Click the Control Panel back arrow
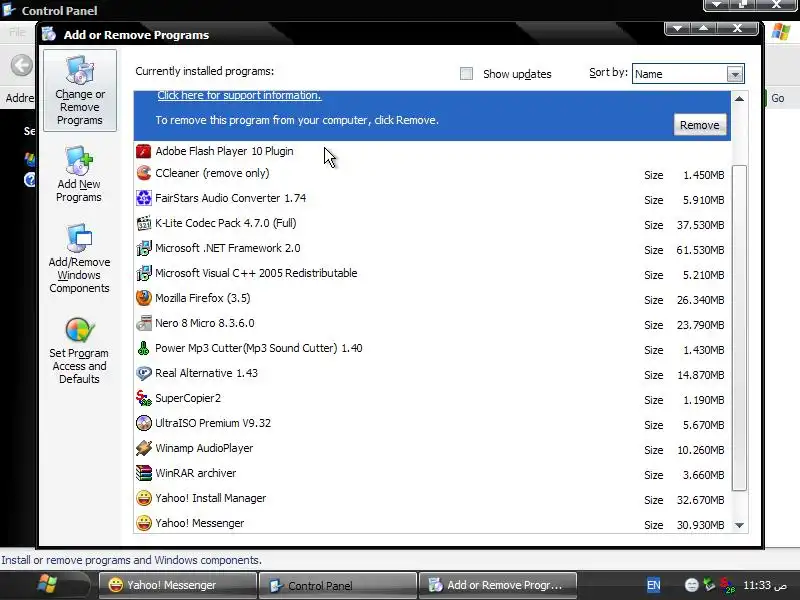 (21, 65)
